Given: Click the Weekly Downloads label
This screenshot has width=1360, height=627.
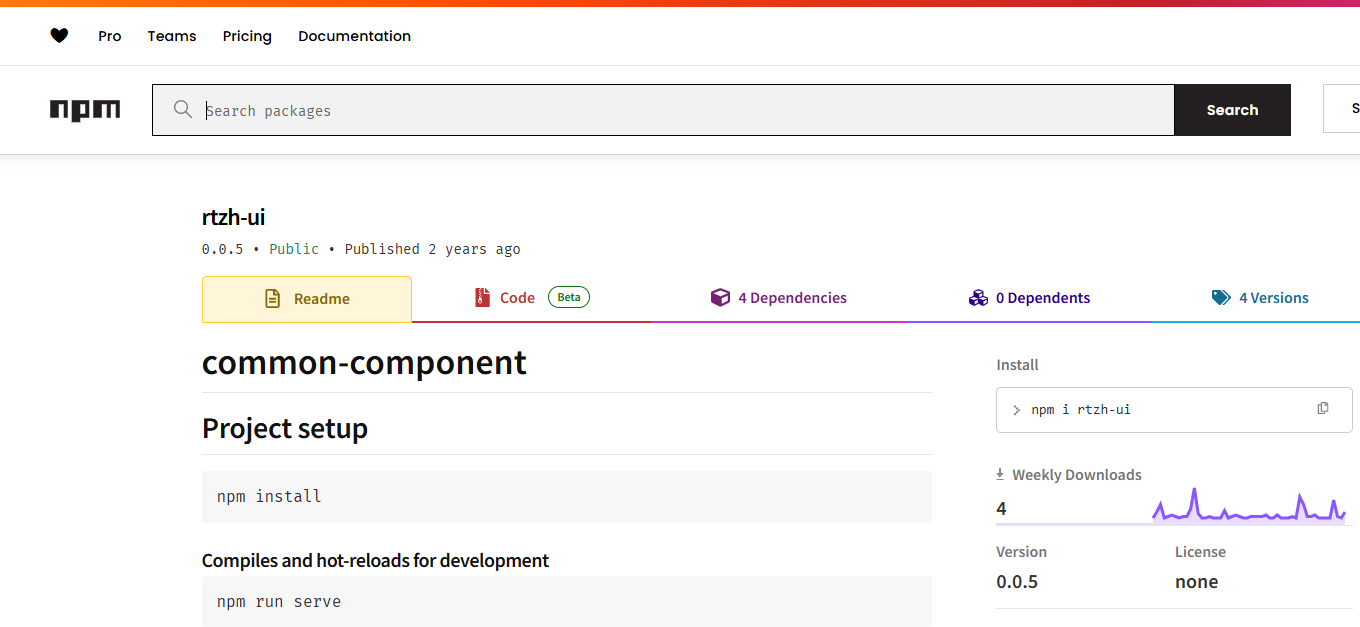Looking at the screenshot, I should [x=1077, y=475].
